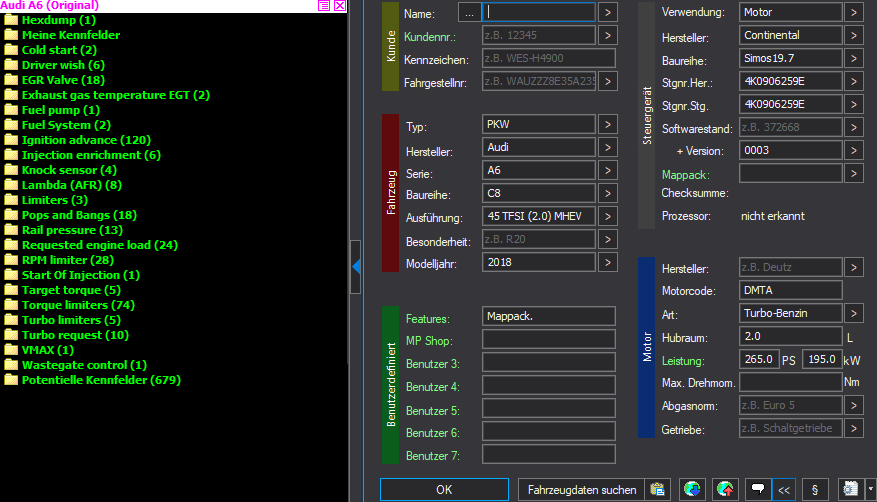Click the document settings icon at bottom right
Image resolution: width=877 pixels, height=502 pixels.
click(851, 490)
